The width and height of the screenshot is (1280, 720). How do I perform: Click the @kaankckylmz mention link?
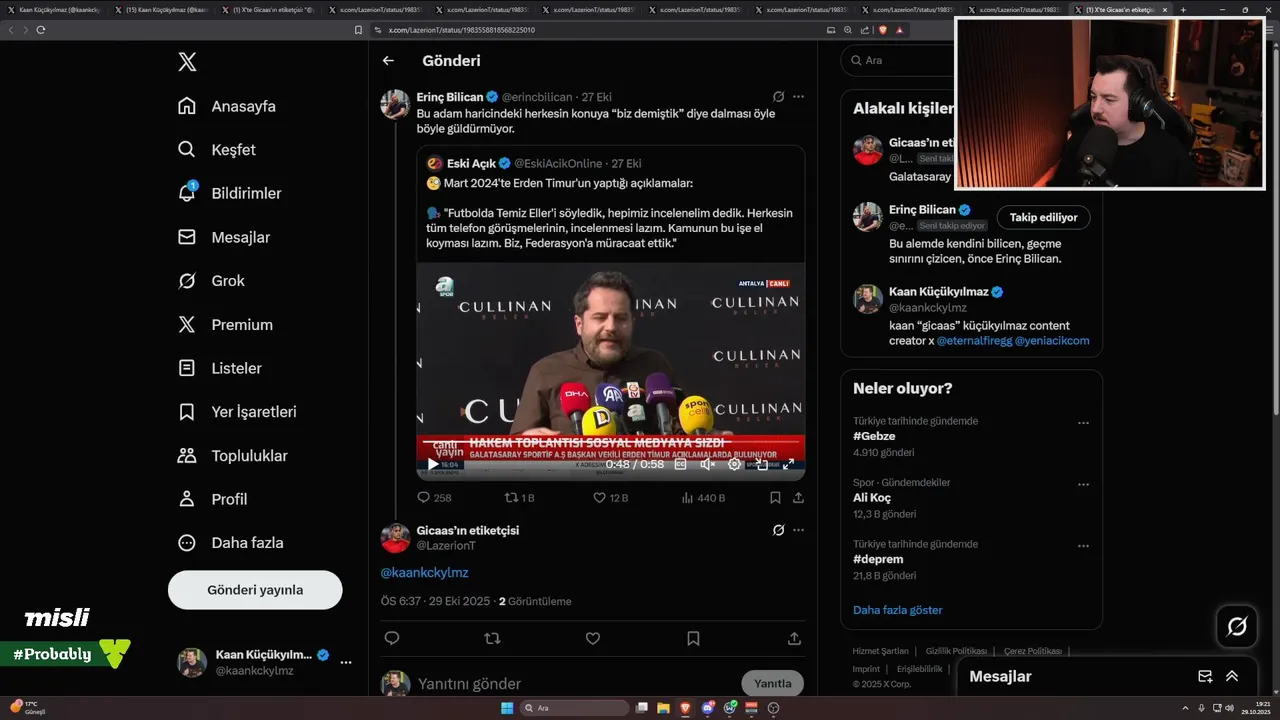tap(424, 573)
